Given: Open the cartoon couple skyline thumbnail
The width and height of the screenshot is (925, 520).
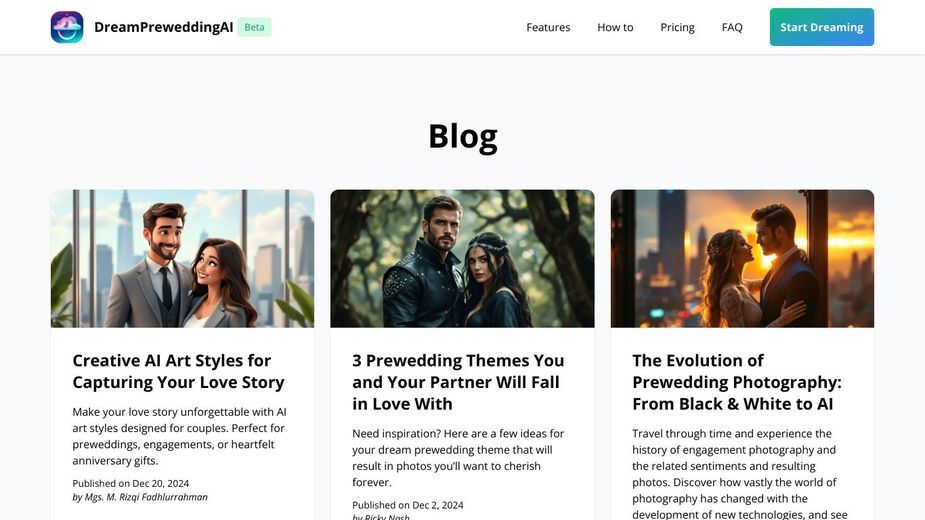Looking at the screenshot, I should point(182,259).
